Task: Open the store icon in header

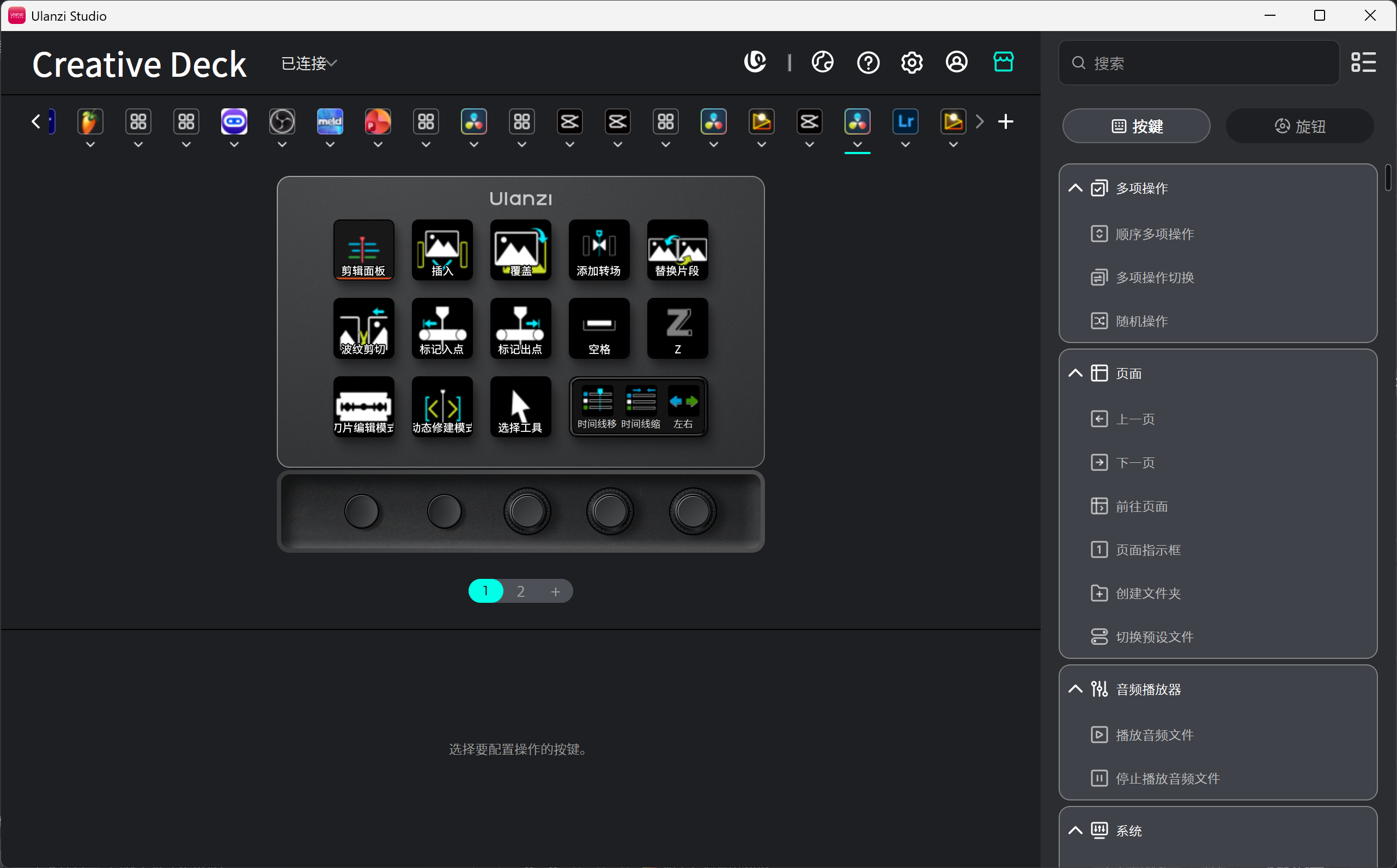Action: [1003, 62]
